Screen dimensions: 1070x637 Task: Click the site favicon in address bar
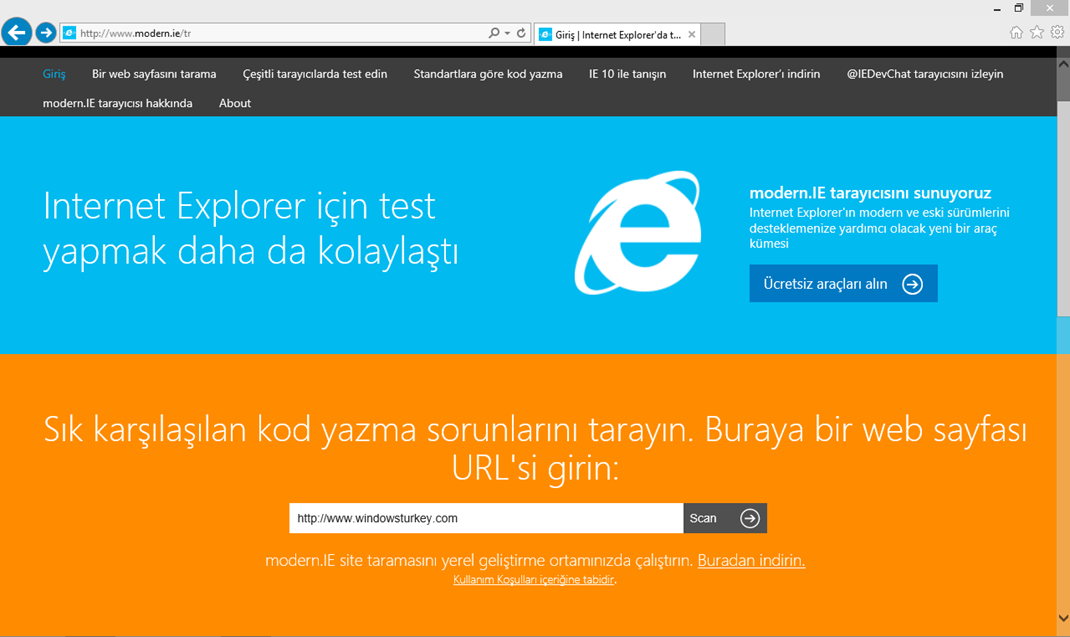(x=70, y=33)
